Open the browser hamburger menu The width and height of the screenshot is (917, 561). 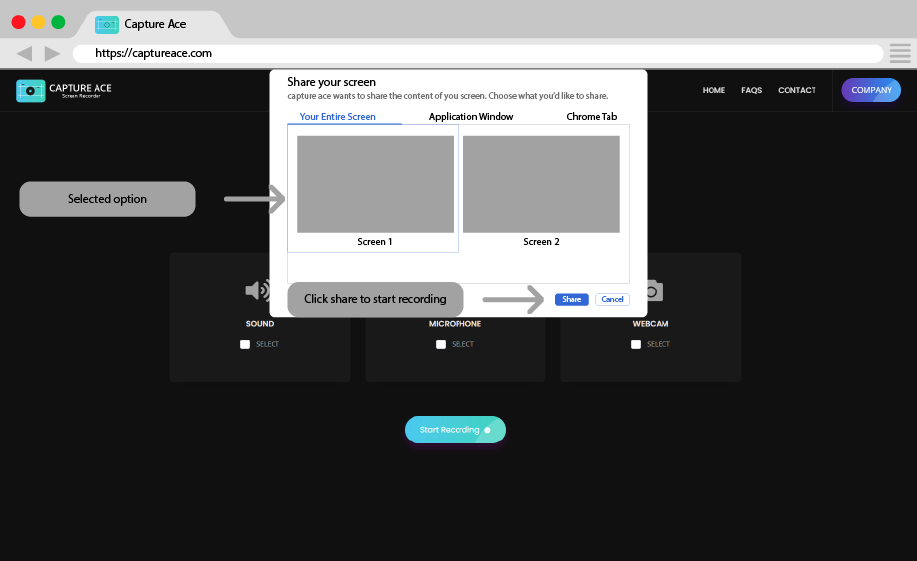point(900,53)
